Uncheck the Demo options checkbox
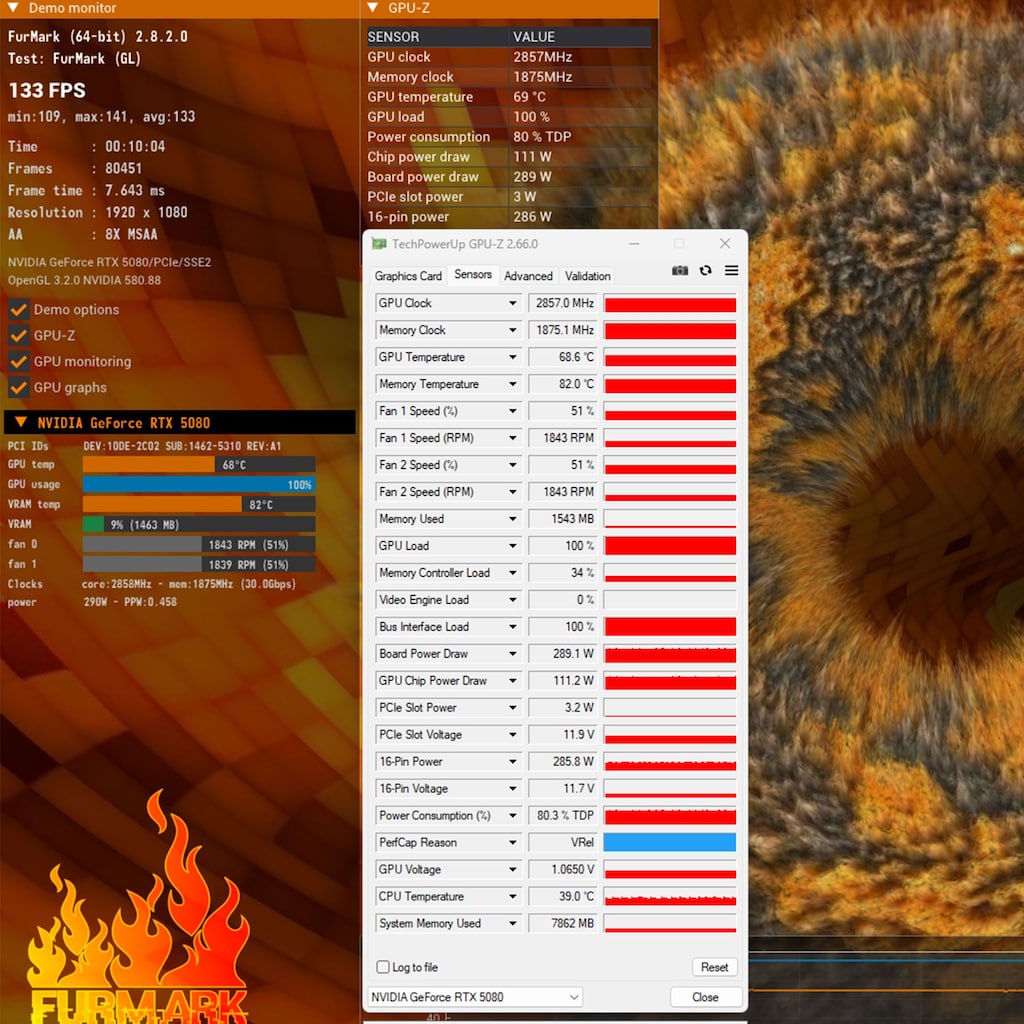1024x1024 pixels. click(x=19, y=310)
